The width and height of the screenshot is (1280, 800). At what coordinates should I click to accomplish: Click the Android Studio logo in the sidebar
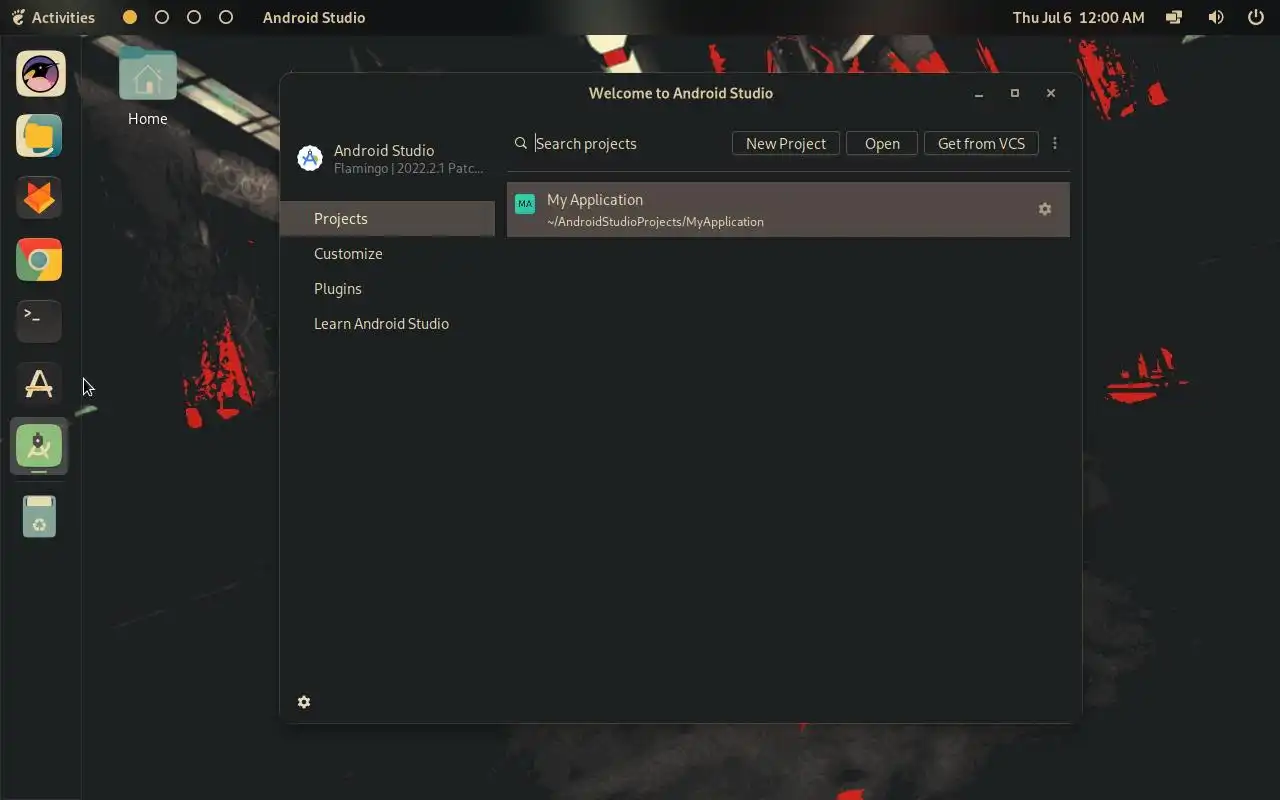[310, 158]
